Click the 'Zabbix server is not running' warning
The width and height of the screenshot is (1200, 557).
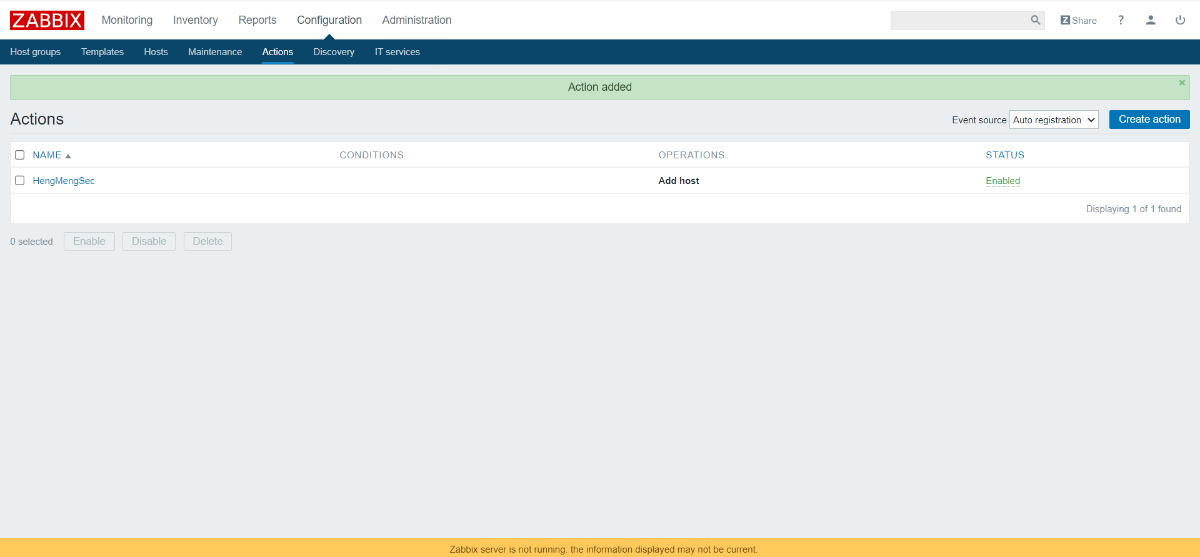click(604, 549)
